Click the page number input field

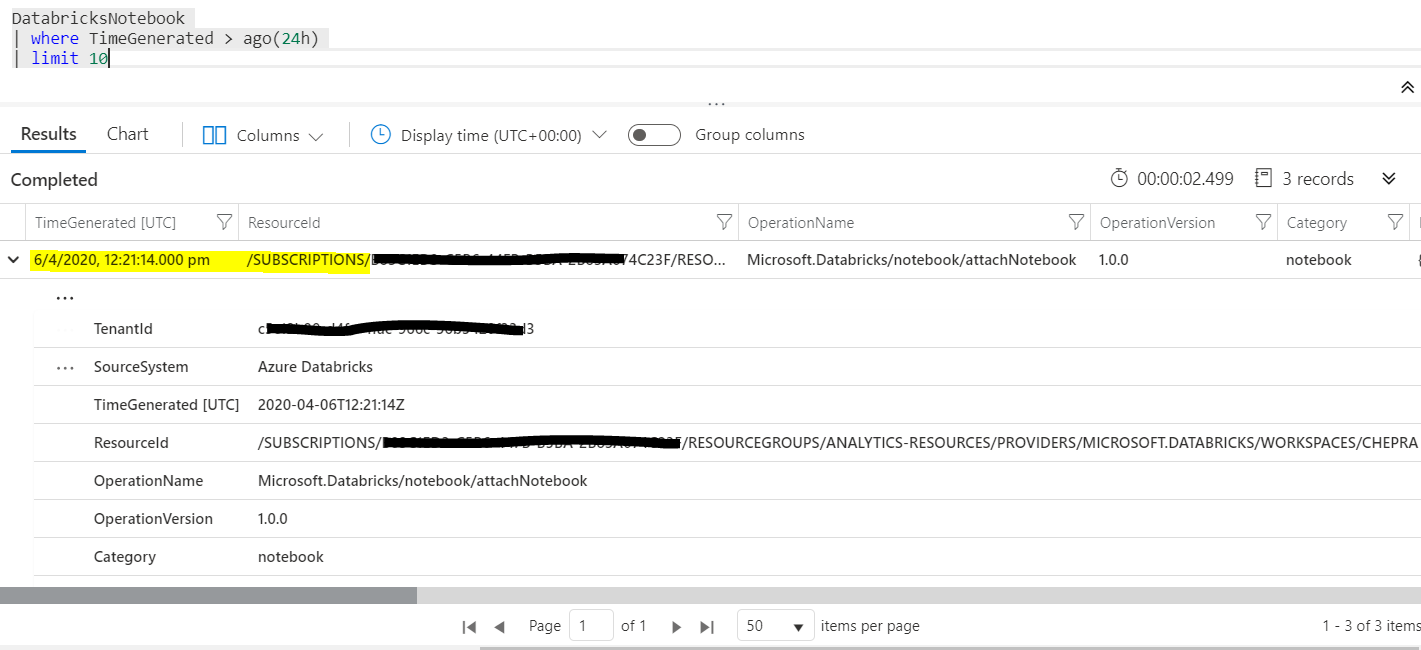tap(591, 626)
